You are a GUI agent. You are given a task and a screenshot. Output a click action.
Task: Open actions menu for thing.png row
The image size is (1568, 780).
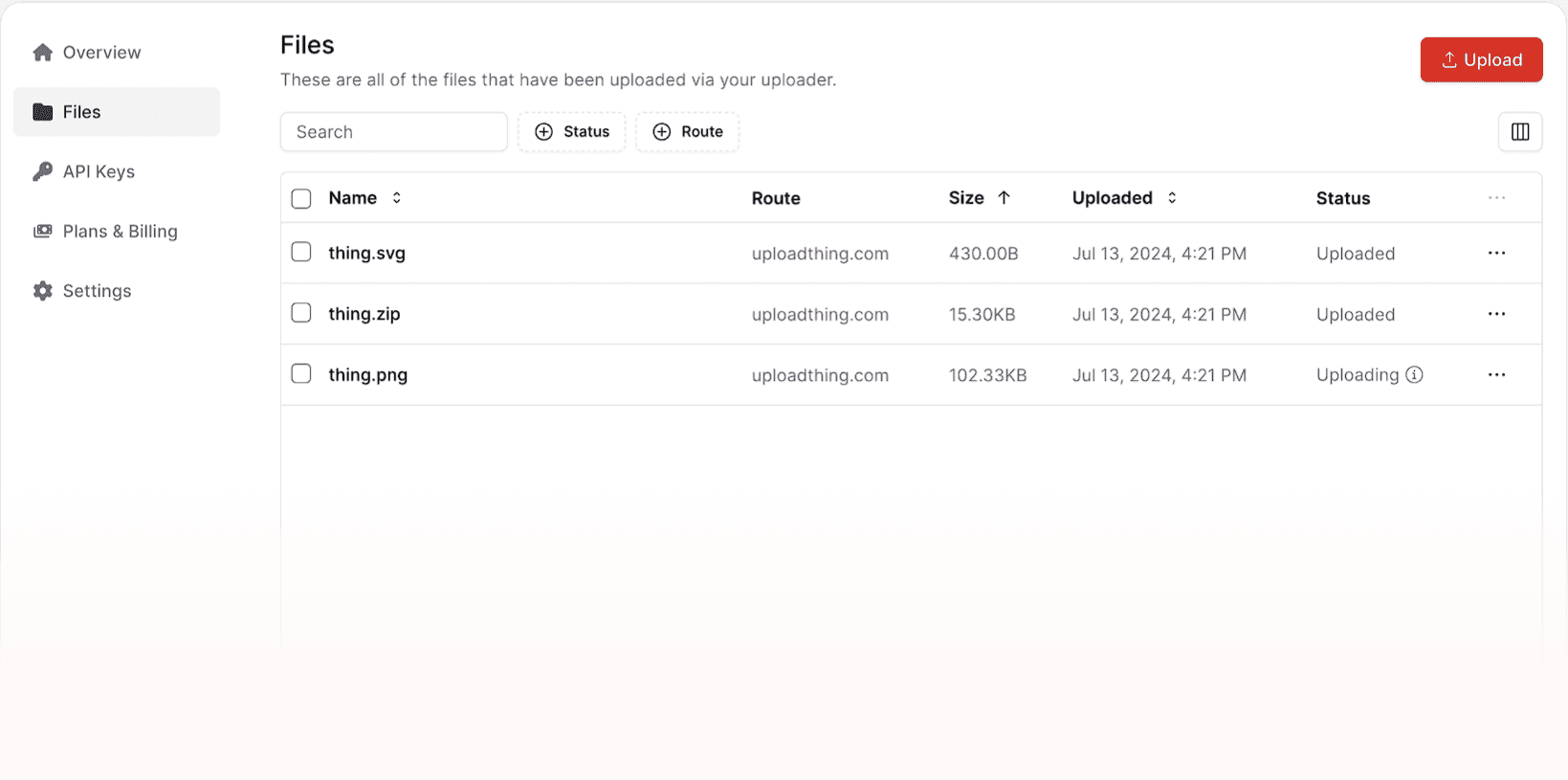coord(1496,375)
